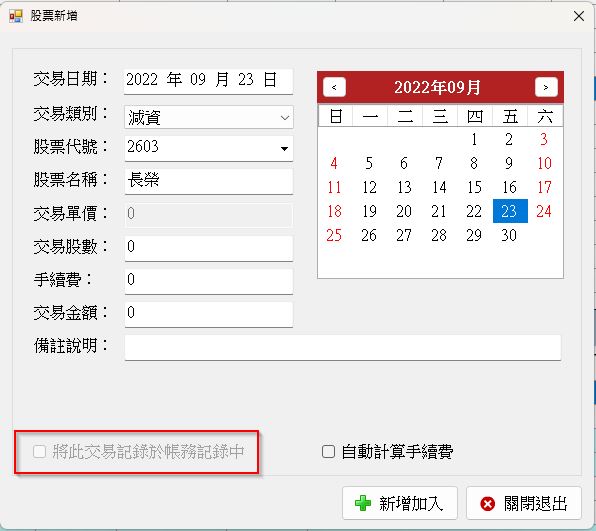
Task: Select September 1 on the calendar
Action: coord(474,139)
